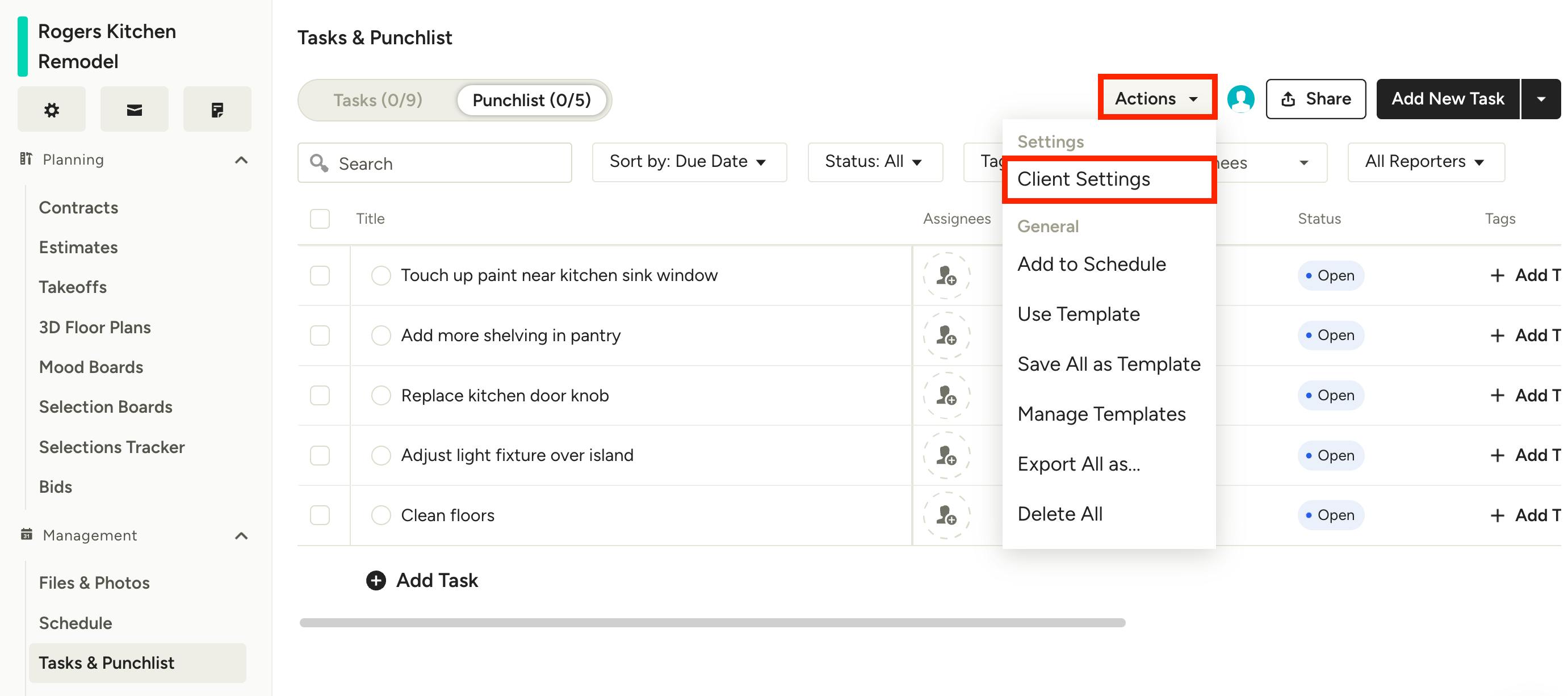Open project settings gear icon
Image resolution: width=1568 pixels, height=696 pixels.
coord(51,110)
